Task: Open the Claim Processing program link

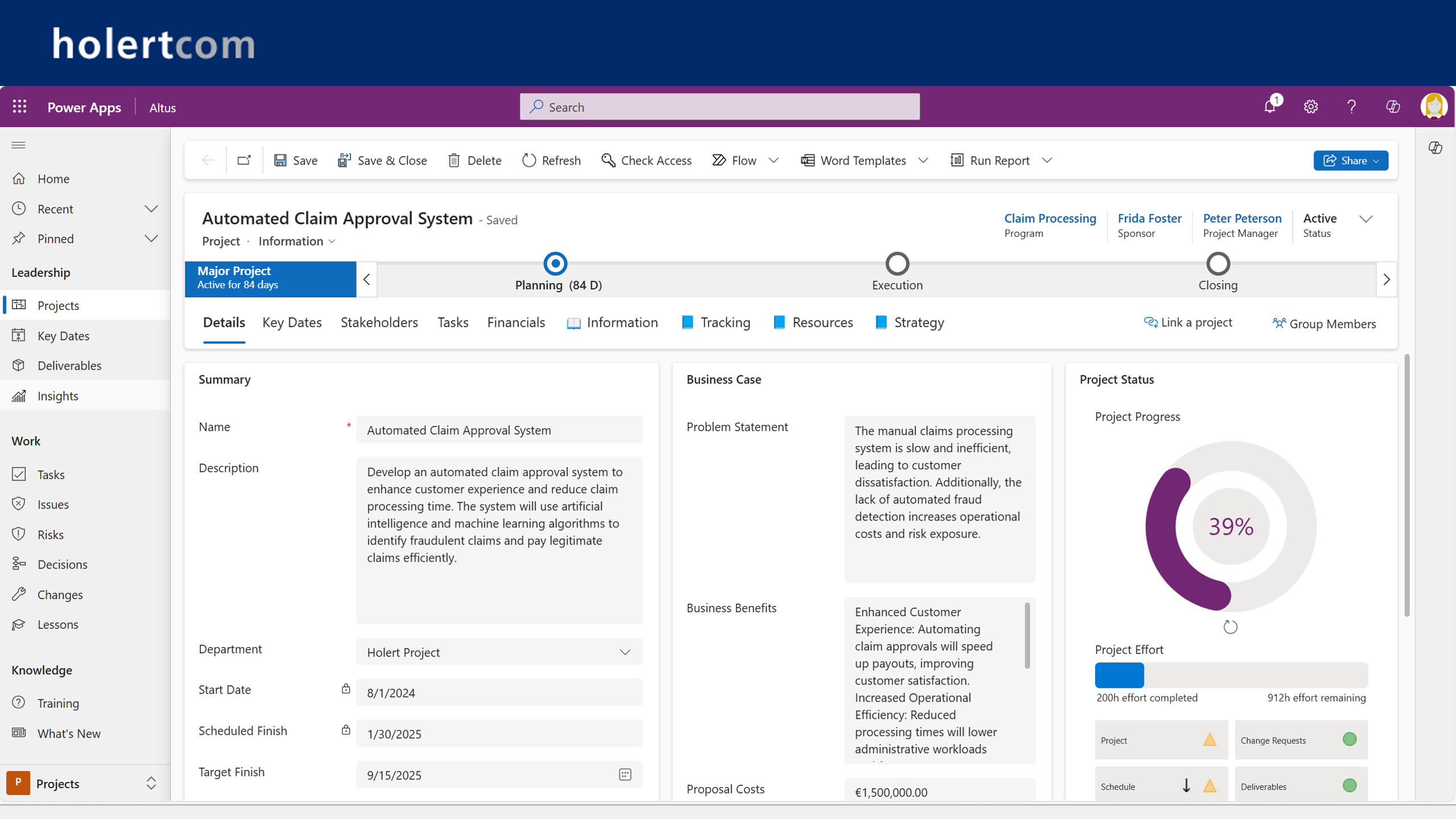Action: [x=1050, y=218]
